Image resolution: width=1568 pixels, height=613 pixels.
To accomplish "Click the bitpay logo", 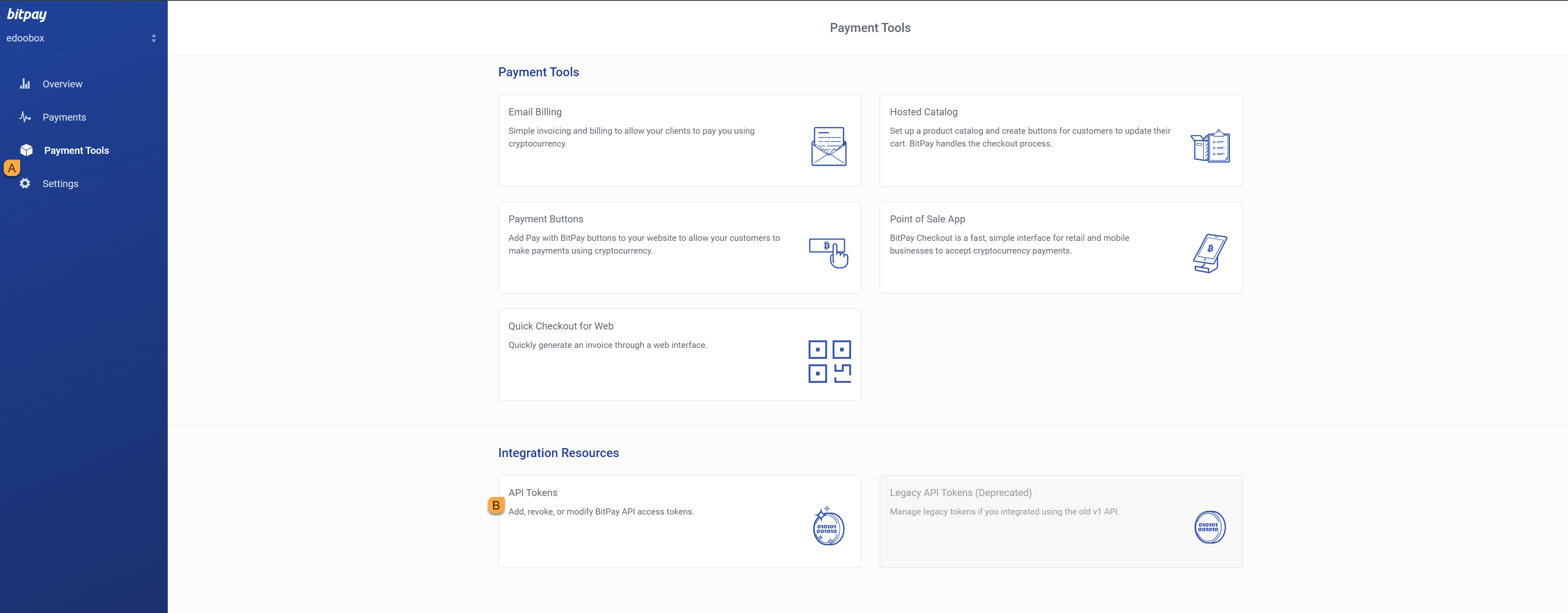I will 27,14.
